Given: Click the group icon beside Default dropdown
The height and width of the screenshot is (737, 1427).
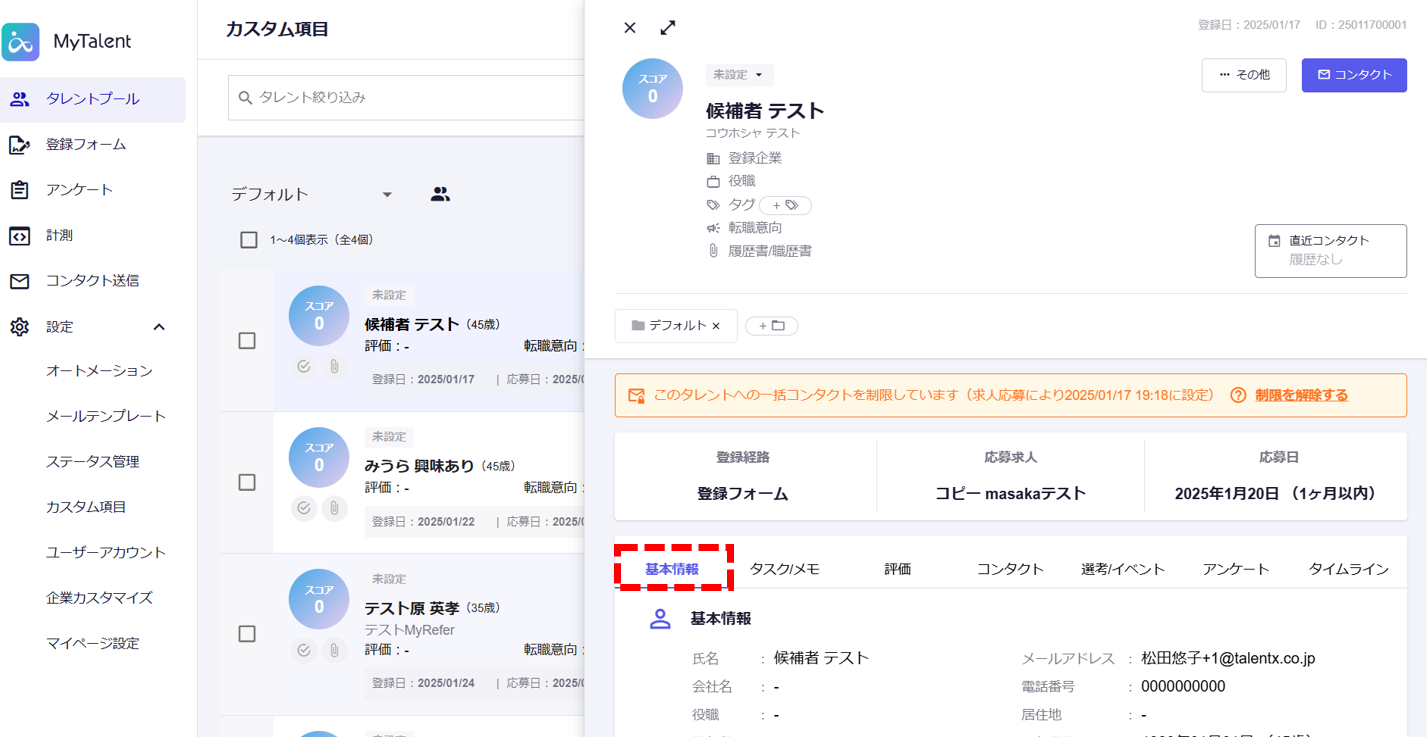Looking at the screenshot, I should [440, 195].
